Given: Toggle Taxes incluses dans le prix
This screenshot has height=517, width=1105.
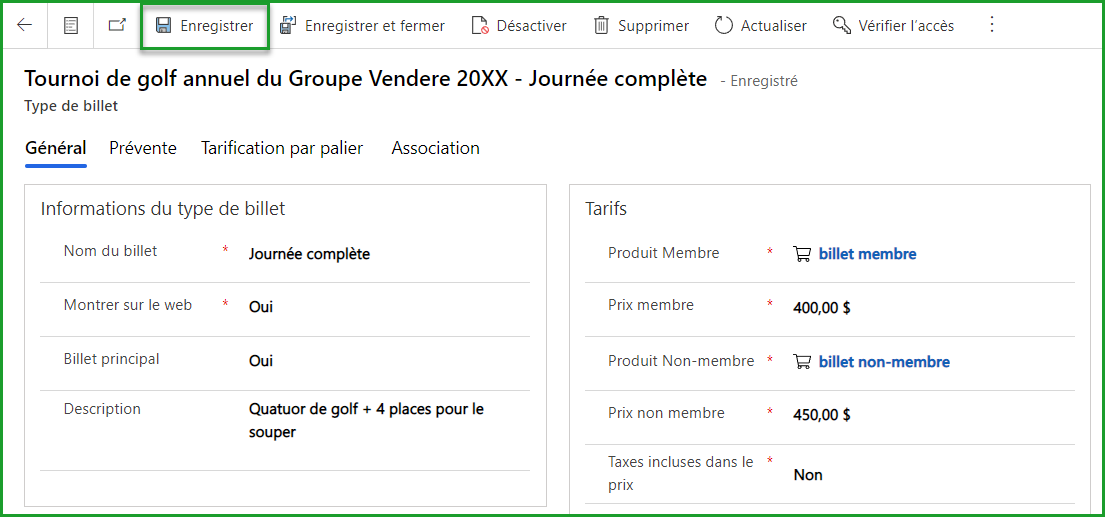Looking at the screenshot, I should pos(808,475).
